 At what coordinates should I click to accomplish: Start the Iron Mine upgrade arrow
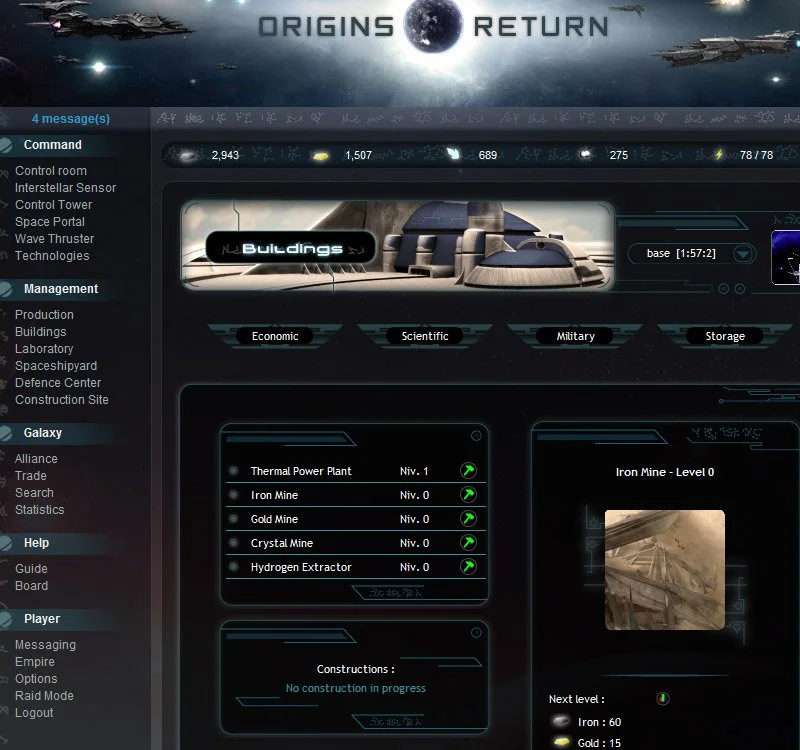coord(467,494)
